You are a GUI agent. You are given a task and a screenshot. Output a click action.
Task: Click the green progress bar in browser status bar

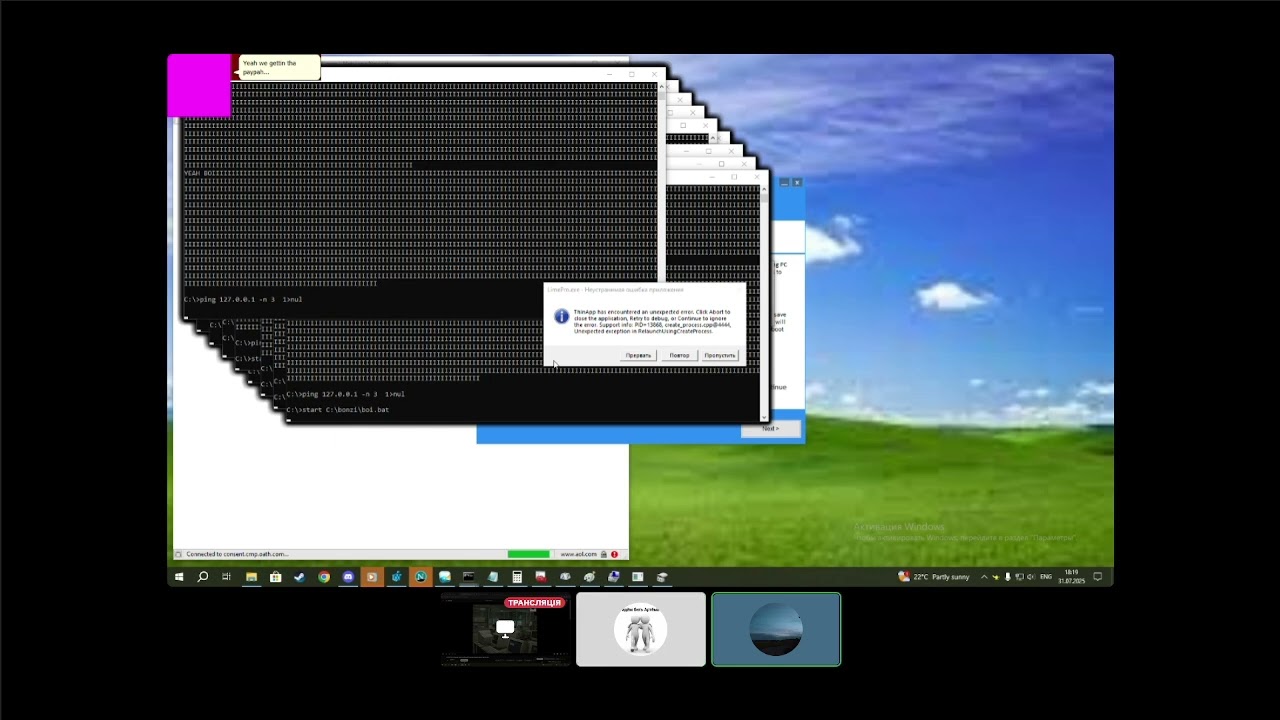(529, 554)
